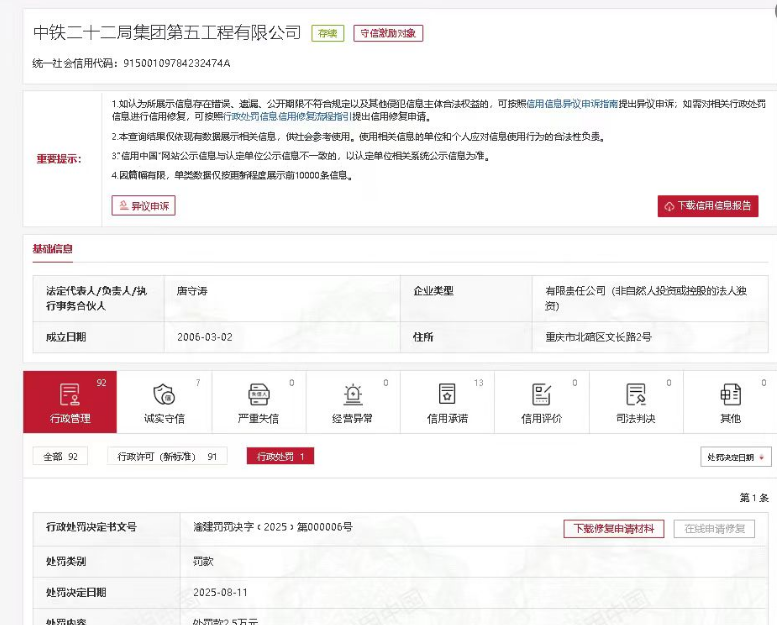Screen dimensions: 777x625
Task: Click the penalty date 2025-08-11
Action: pyautogui.click(x=220, y=592)
